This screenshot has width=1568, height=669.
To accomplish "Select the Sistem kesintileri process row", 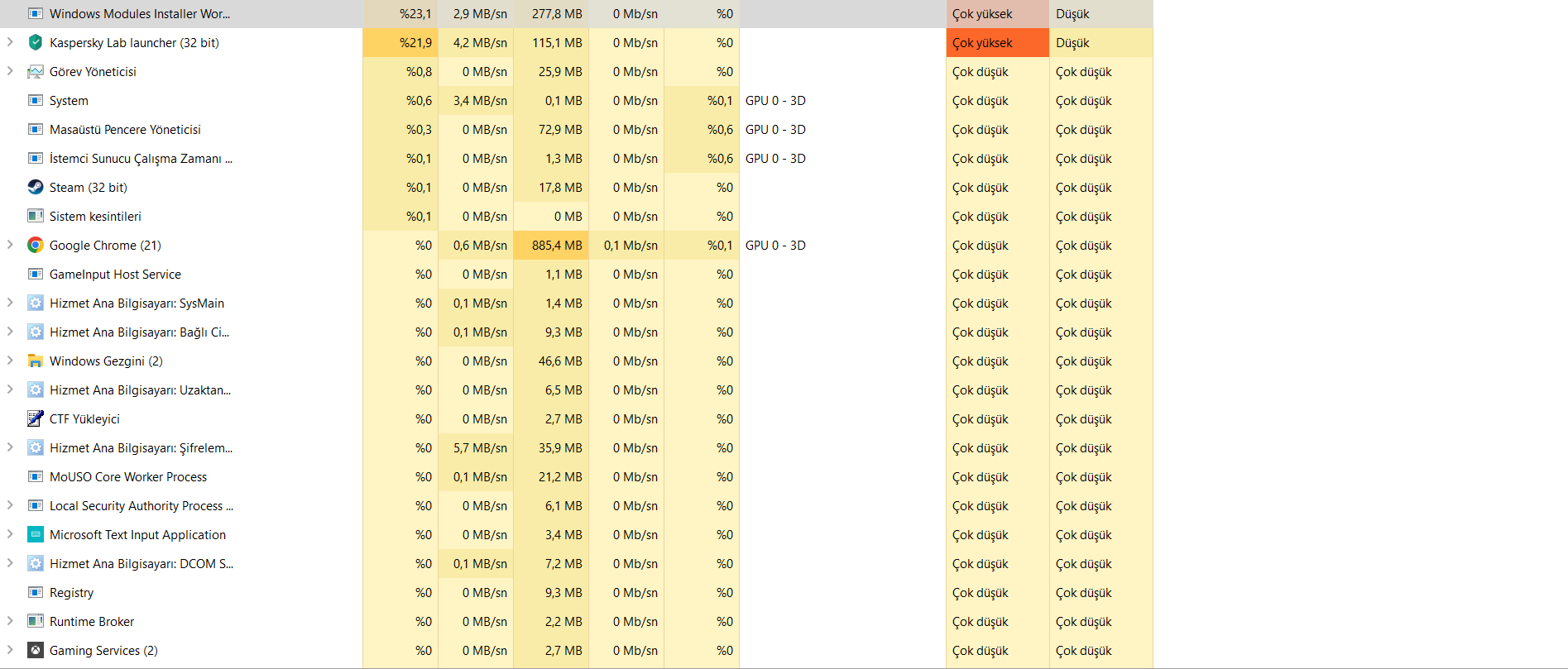I will (x=95, y=216).
